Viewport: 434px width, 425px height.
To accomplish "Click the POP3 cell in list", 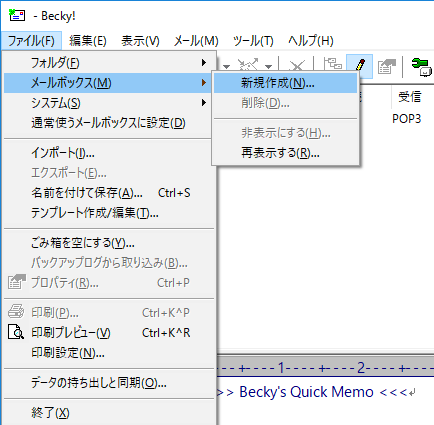I will 407,119.
